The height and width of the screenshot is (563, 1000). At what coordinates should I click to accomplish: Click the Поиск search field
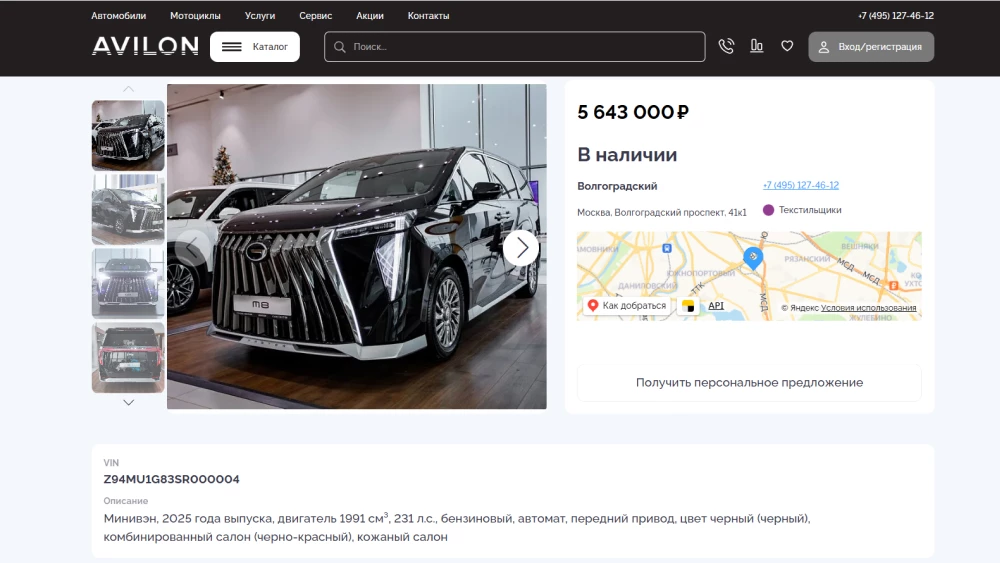point(514,47)
